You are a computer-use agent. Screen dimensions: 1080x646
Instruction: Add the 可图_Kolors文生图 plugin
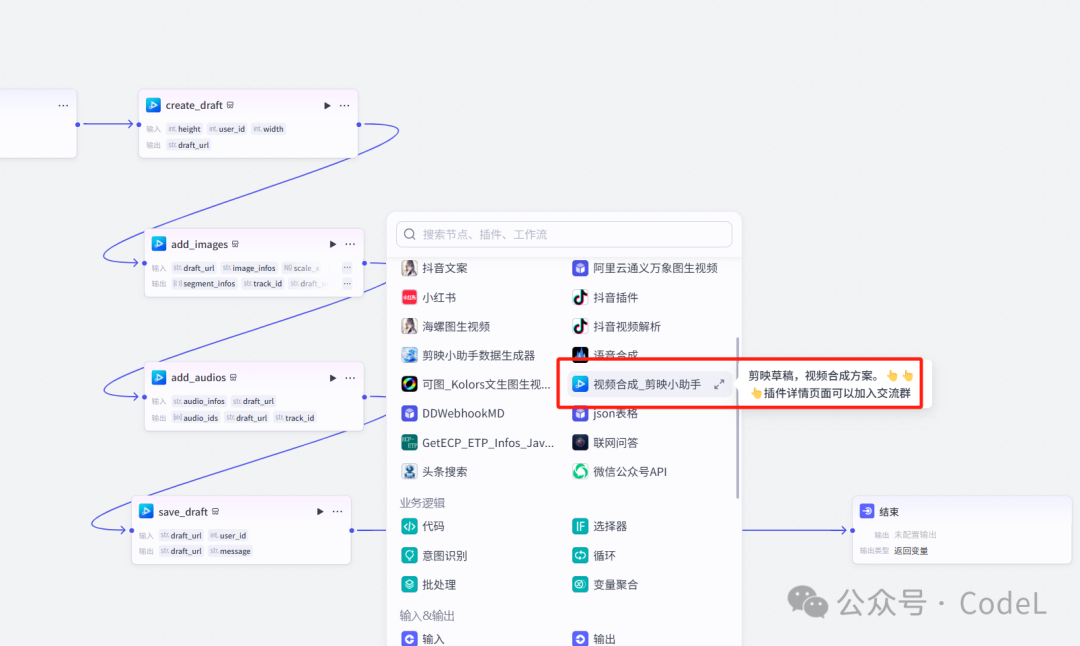pos(475,384)
